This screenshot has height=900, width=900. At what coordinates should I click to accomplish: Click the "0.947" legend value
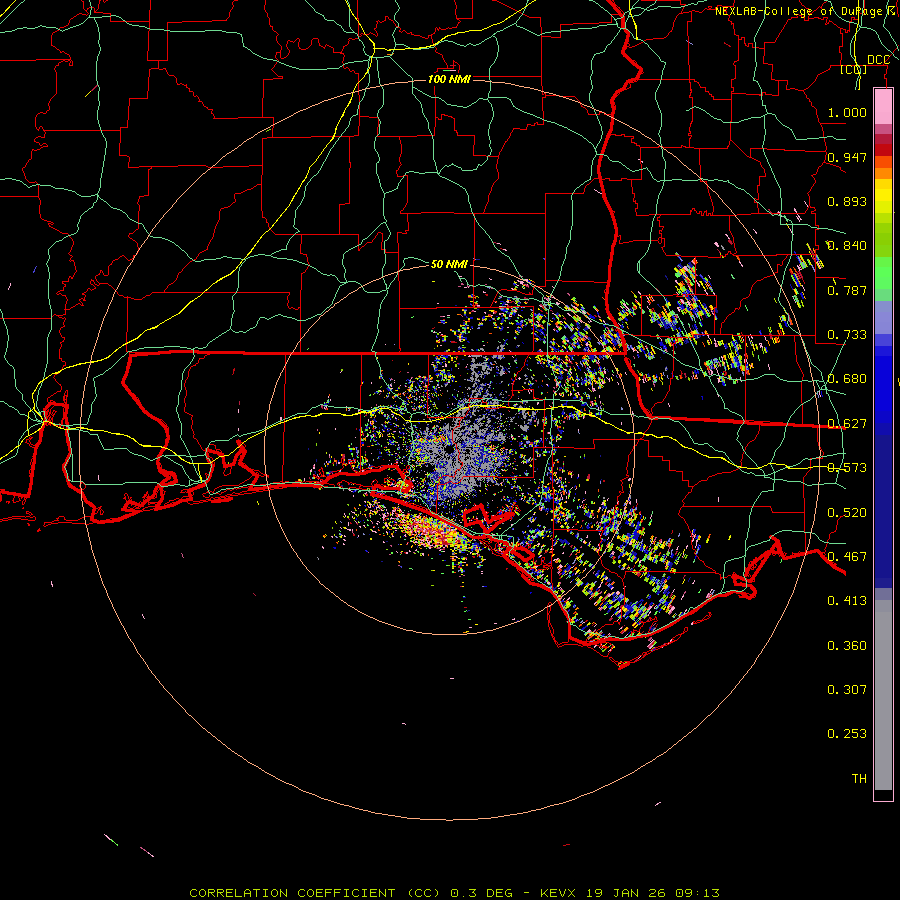[x=847, y=157]
